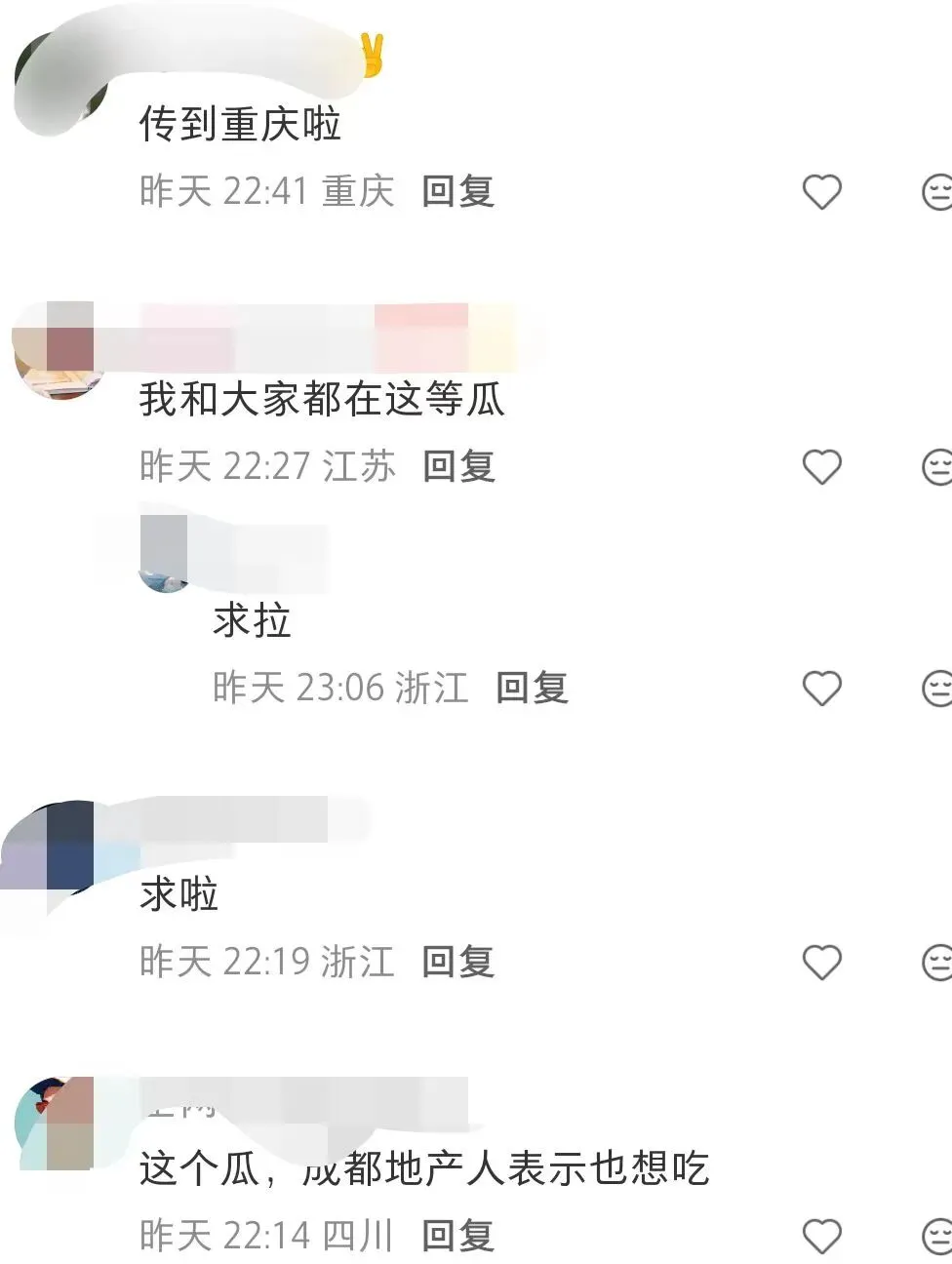
Task: Open avatar of the '我和大家都在这等瓜' commenter
Action: (x=59, y=349)
